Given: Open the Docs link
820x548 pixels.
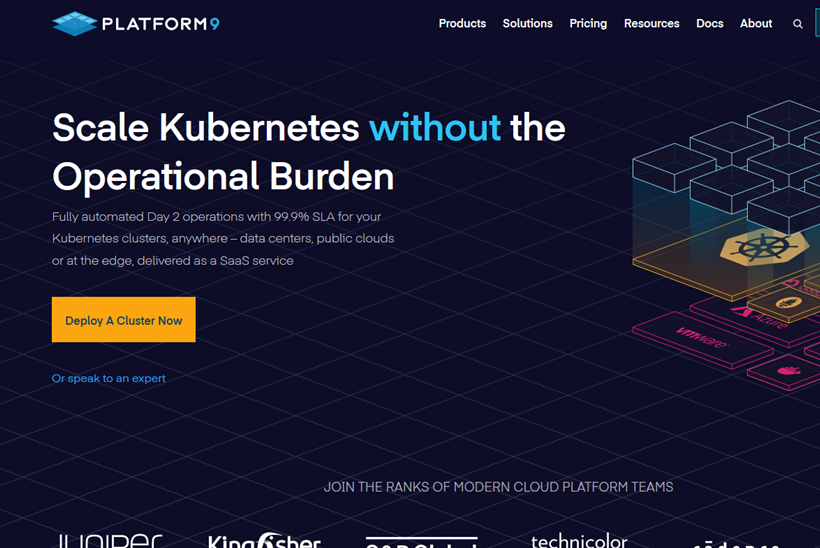Looking at the screenshot, I should pyautogui.click(x=709, y=24).
